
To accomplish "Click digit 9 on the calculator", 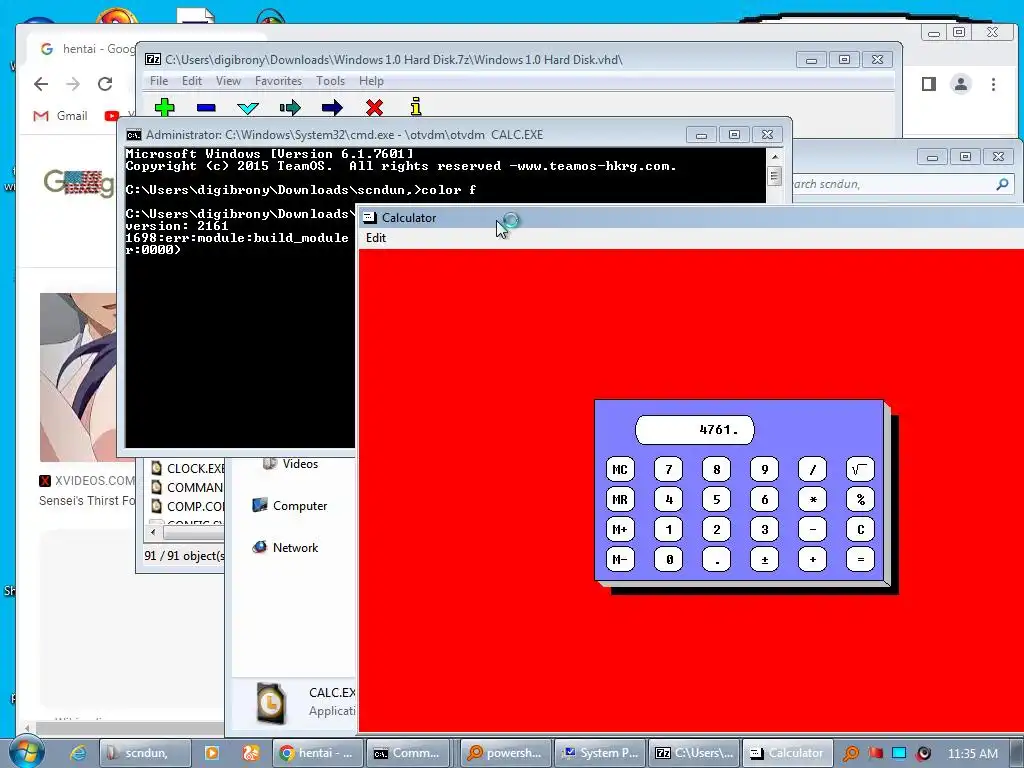I will pyautogui.click(x=764, y=469).
